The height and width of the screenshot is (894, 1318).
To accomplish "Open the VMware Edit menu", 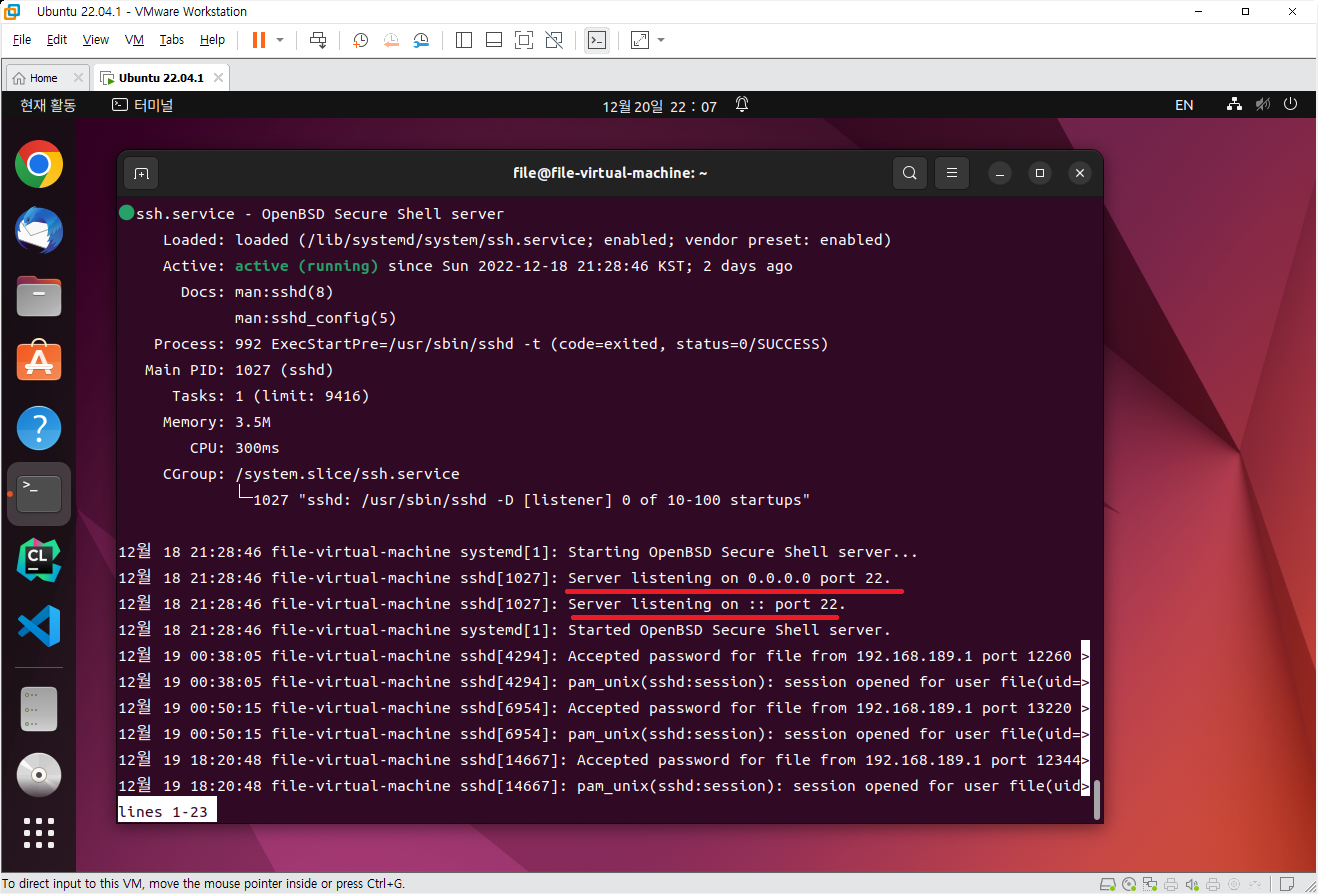I will [57, 40].
